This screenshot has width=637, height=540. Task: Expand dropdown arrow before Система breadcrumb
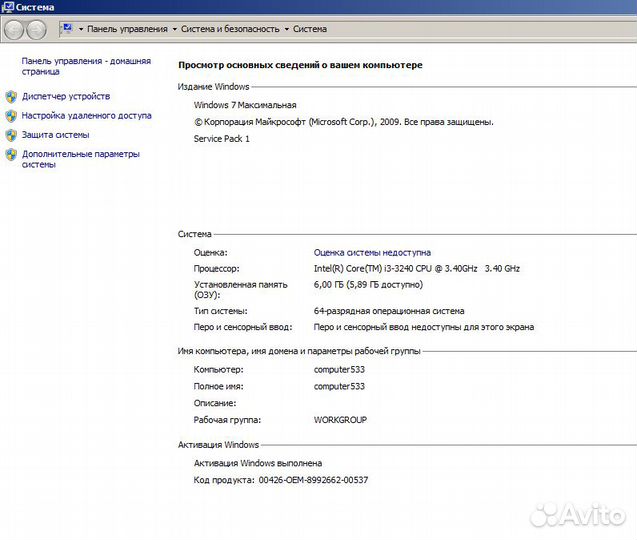click(286, 29)
